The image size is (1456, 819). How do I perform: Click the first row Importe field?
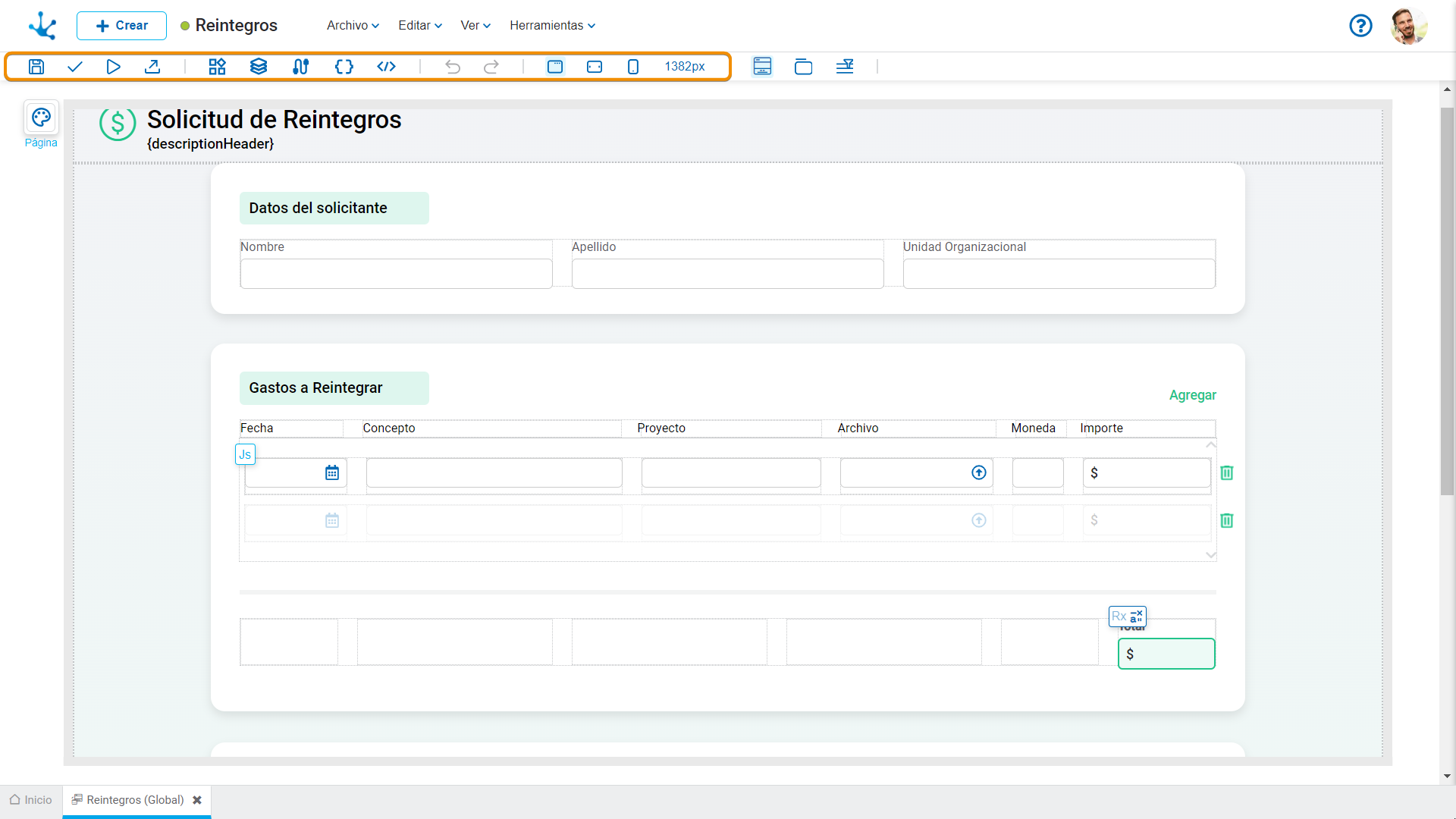pos(1147,473)
